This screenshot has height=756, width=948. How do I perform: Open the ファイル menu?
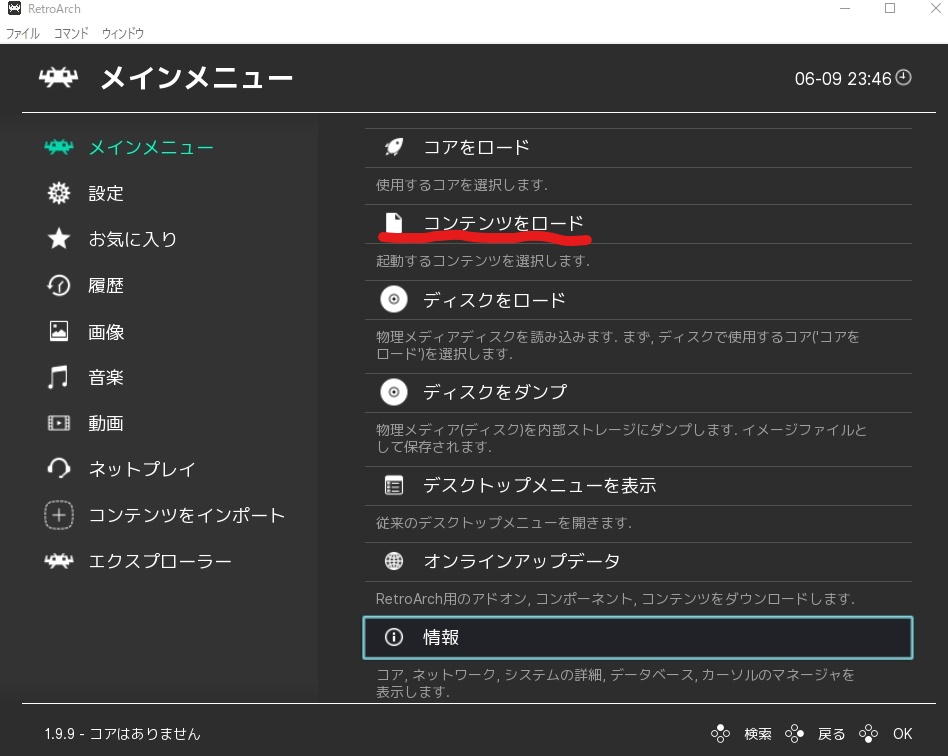point(22,33)
